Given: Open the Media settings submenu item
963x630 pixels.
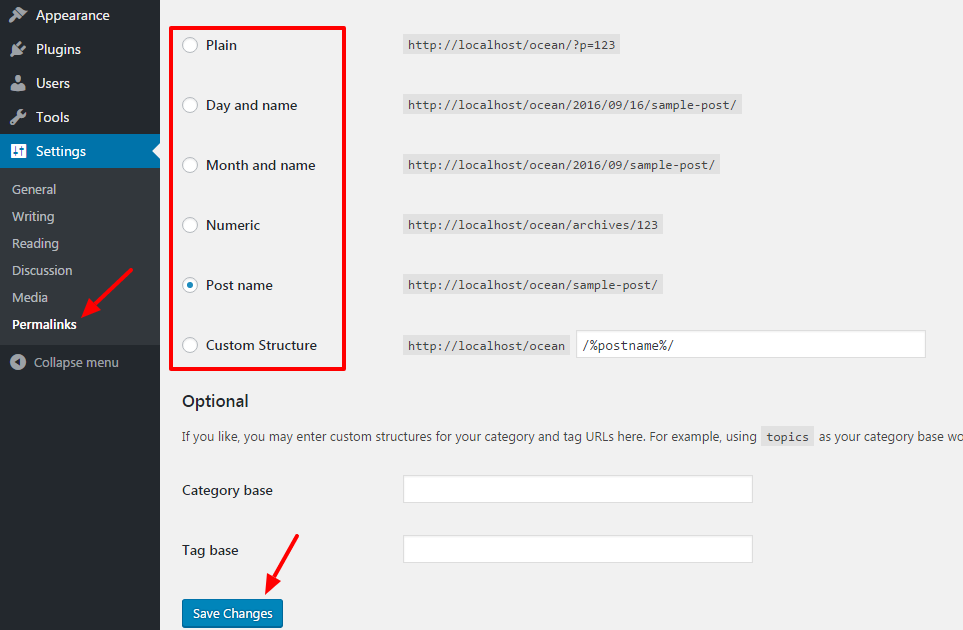Looking at the screenshot, I should pyautogui.click(x=30, y=297).
